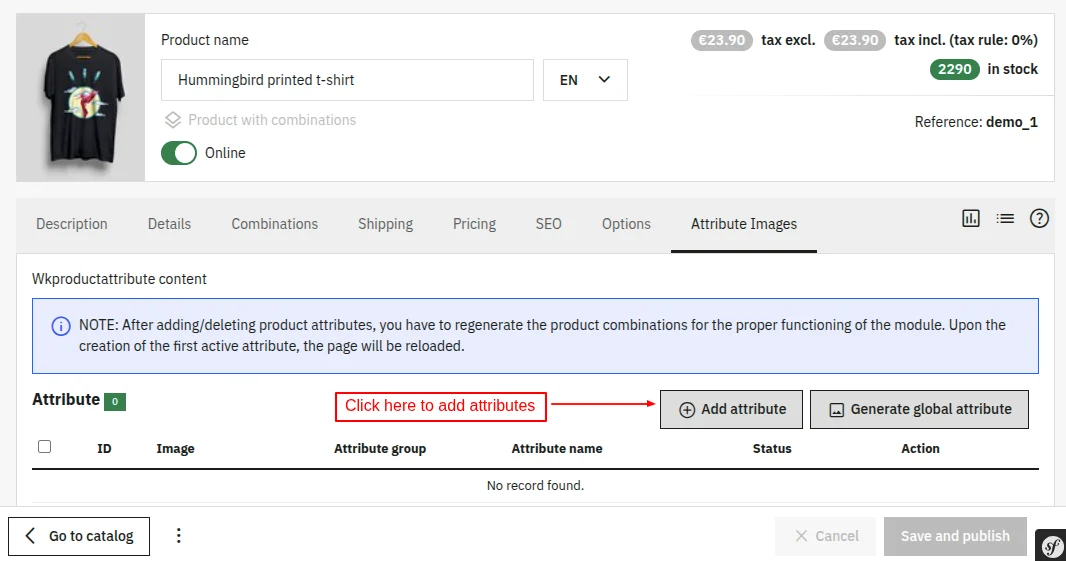Expand the EN language dropdown
Screen dimensions: 1066x561
pyautogui.click(x=585, y=80)
